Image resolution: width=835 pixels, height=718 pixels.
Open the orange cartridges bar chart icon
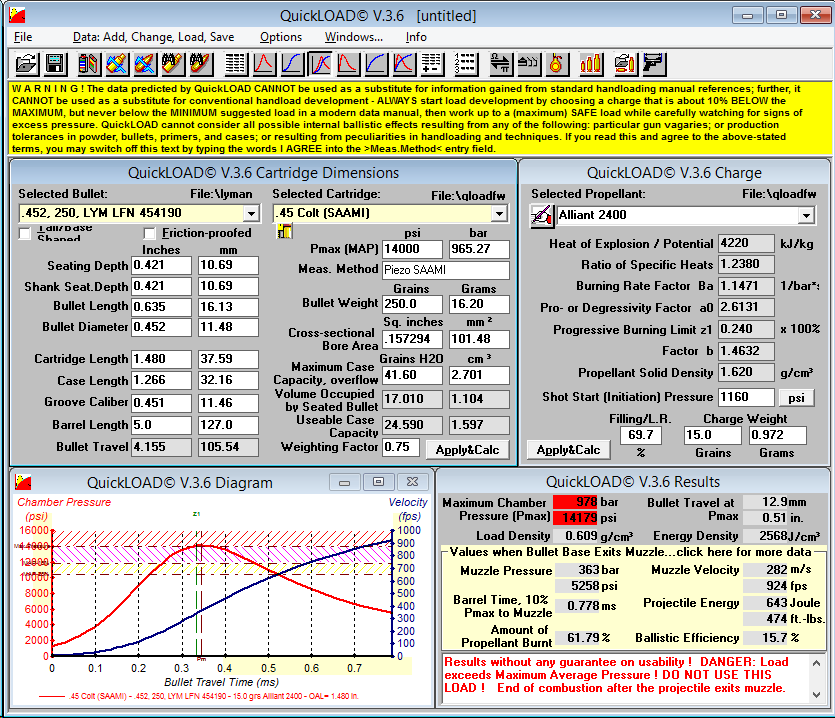pyautogui.click(x=591, y=64)
